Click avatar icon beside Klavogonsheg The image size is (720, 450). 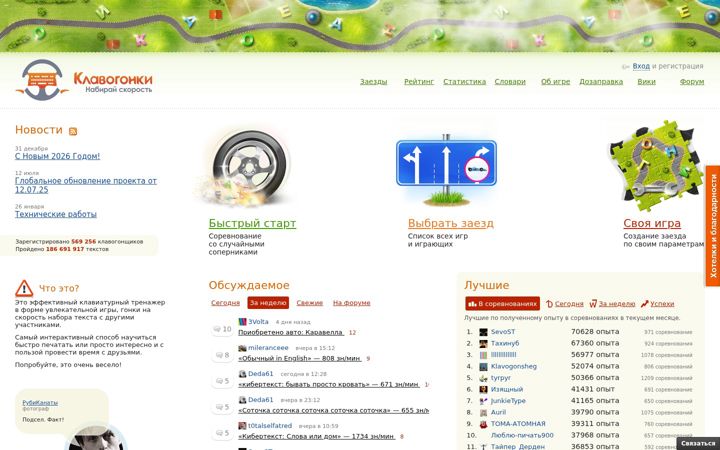pos(484,367)
